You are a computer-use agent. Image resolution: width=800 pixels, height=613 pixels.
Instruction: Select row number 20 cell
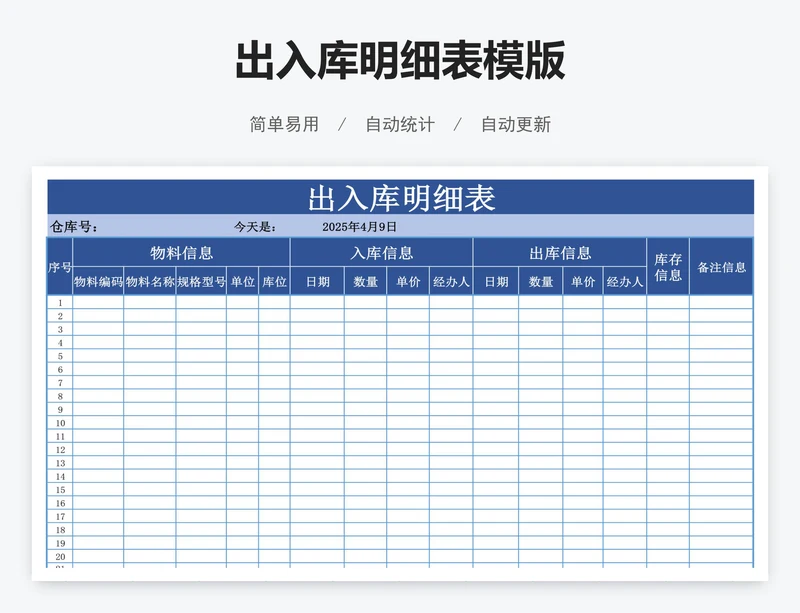(60, 557)
